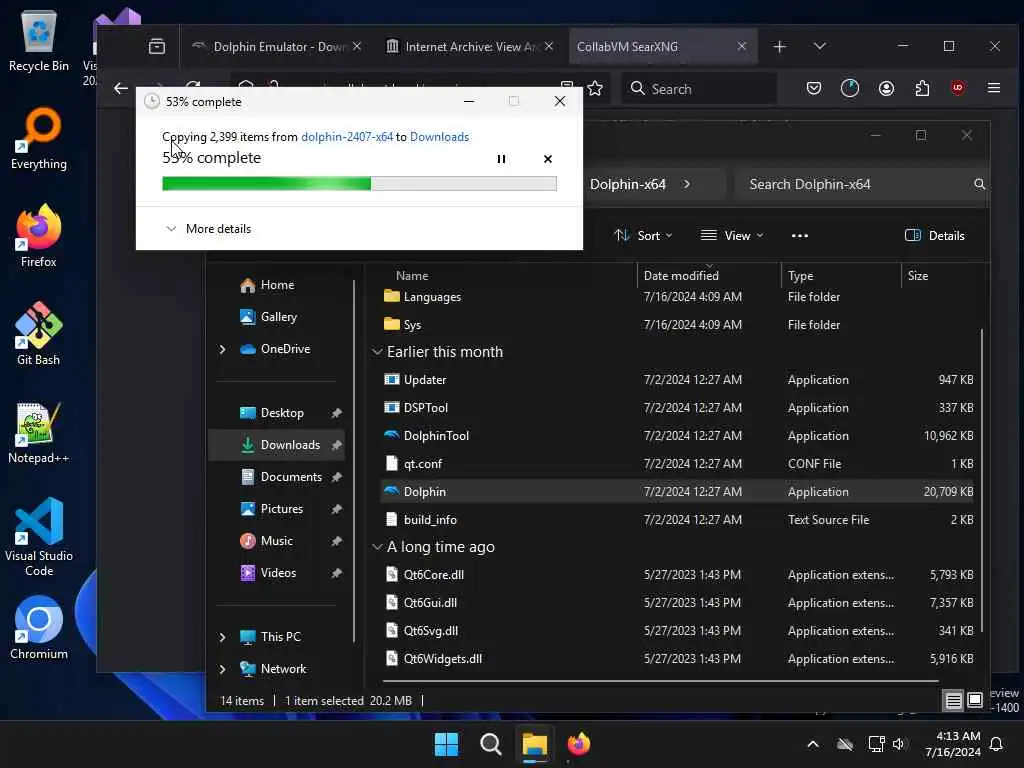Open File Explorer from the taskbar
The image size is (1024, 768).
tap(534, 744)
